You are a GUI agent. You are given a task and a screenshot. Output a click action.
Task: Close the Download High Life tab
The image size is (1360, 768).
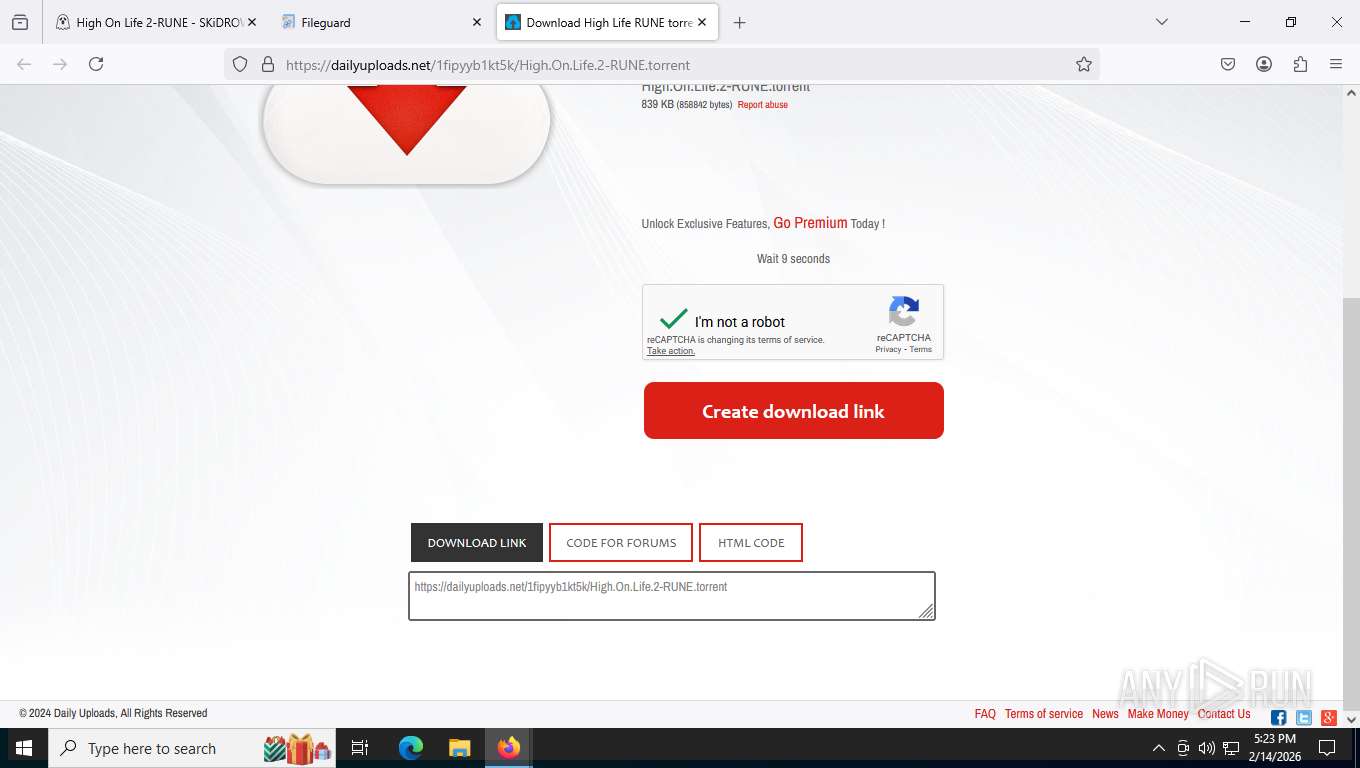coord(702,22)
